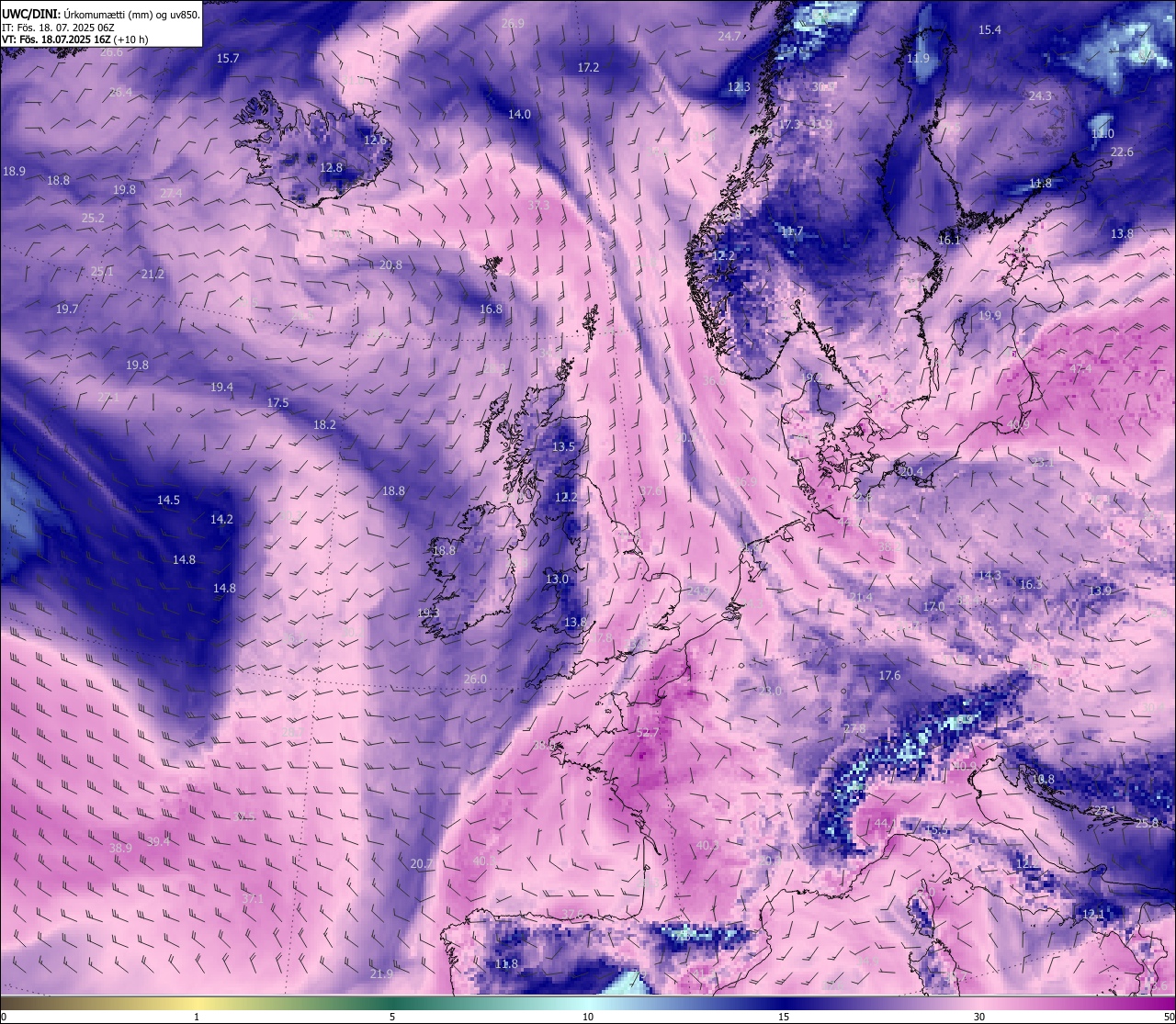Click the 39.4 value in the bottom left
The width and height of the screenshot is (1176, 1024).
coord(158,842)
